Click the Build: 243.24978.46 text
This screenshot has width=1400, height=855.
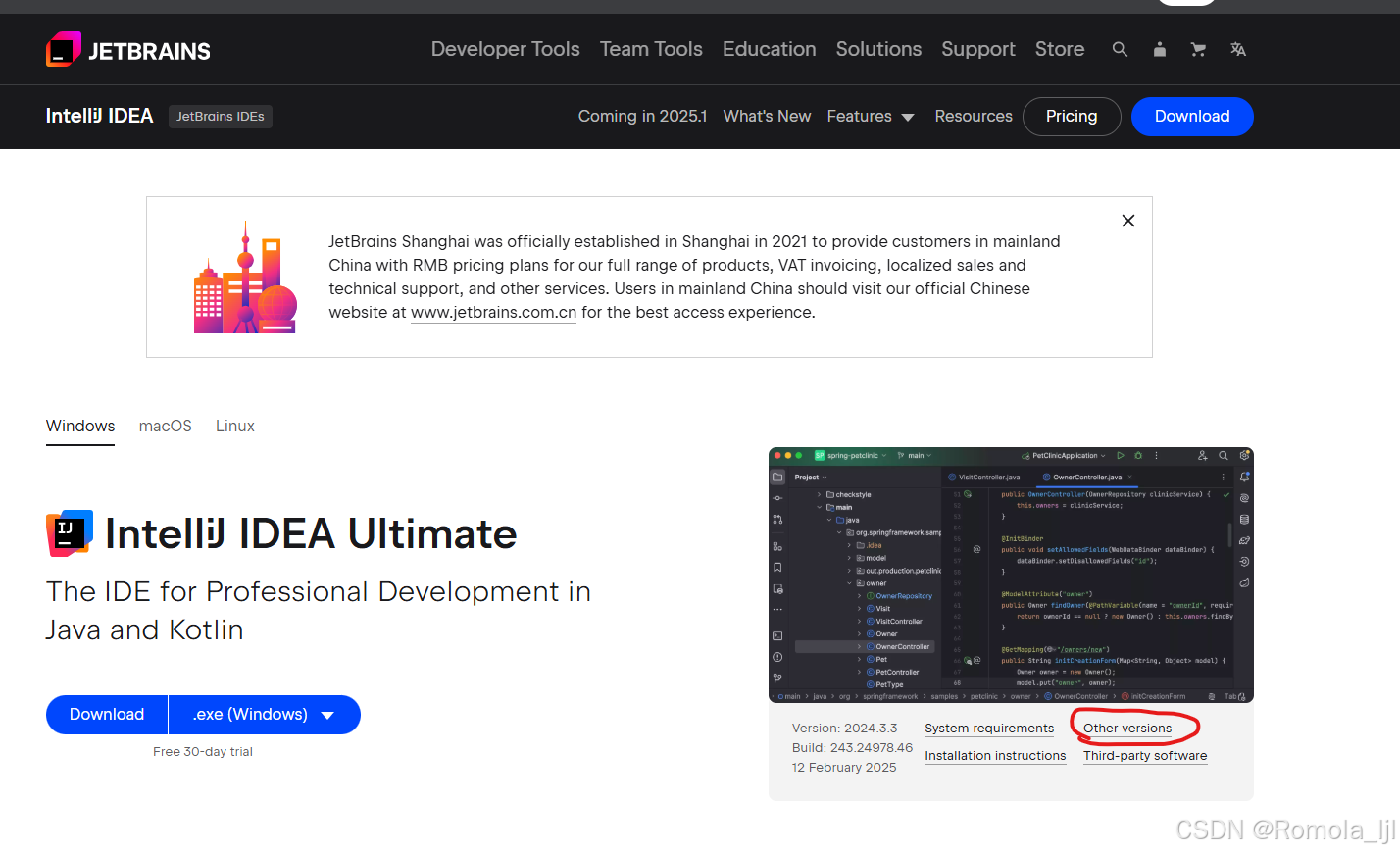click(852, 747)
